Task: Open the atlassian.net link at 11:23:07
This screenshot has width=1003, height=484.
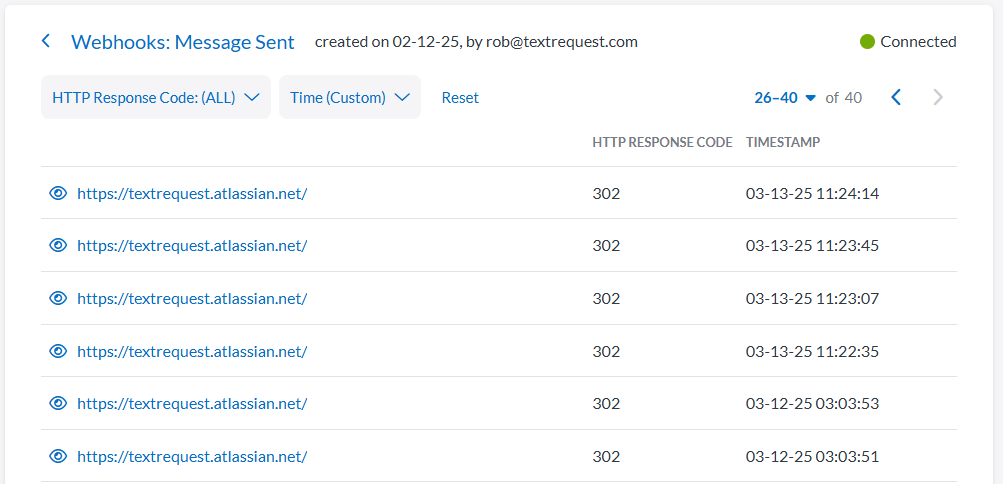Action: [191, 298]
